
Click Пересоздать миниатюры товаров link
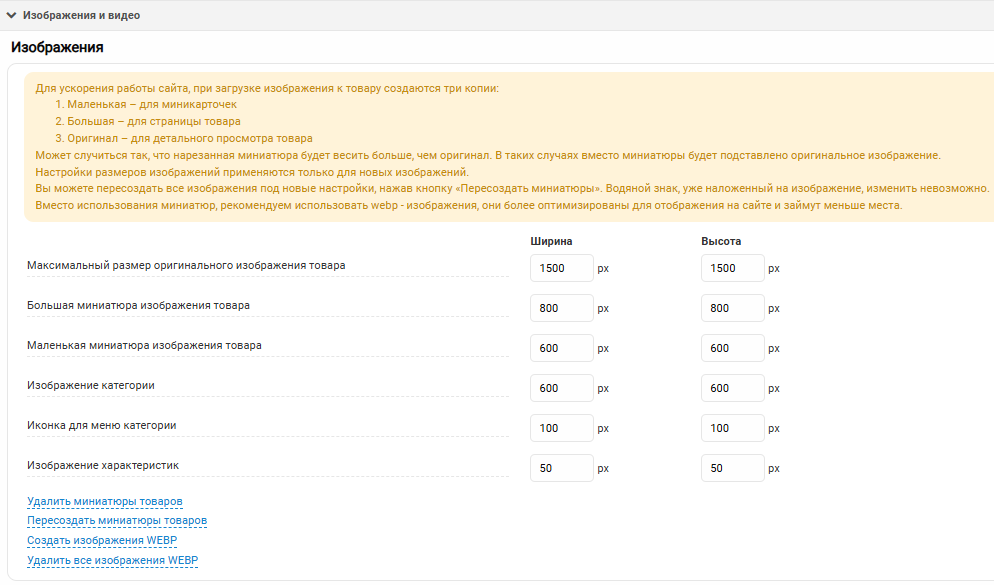tap(117, 521)
